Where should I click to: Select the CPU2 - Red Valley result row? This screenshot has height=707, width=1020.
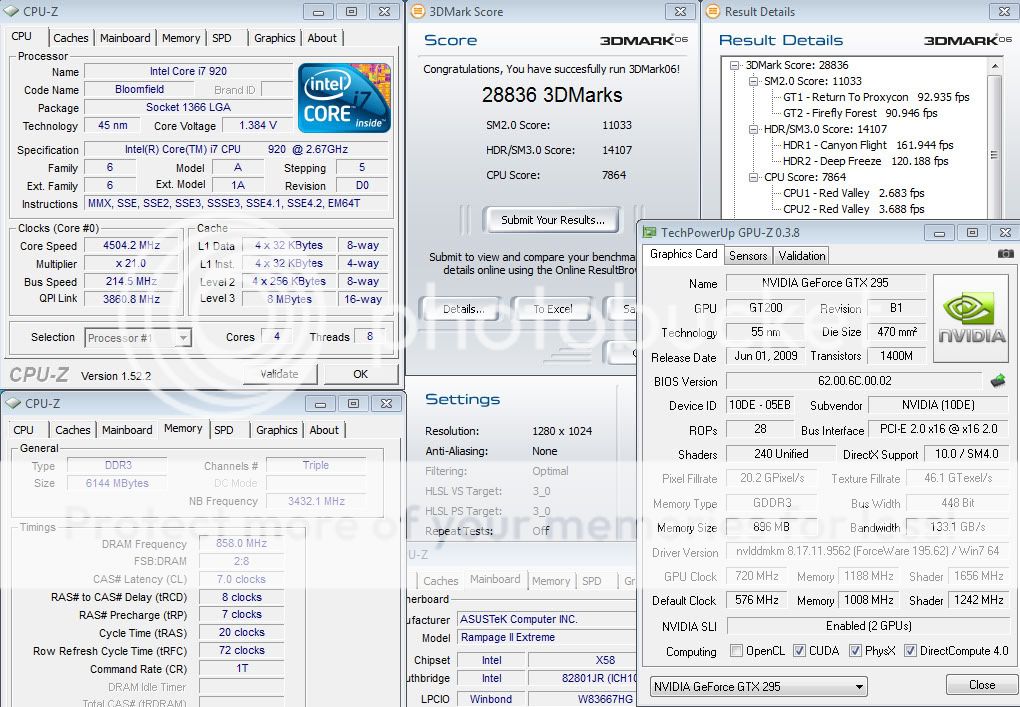pos(853,209)
